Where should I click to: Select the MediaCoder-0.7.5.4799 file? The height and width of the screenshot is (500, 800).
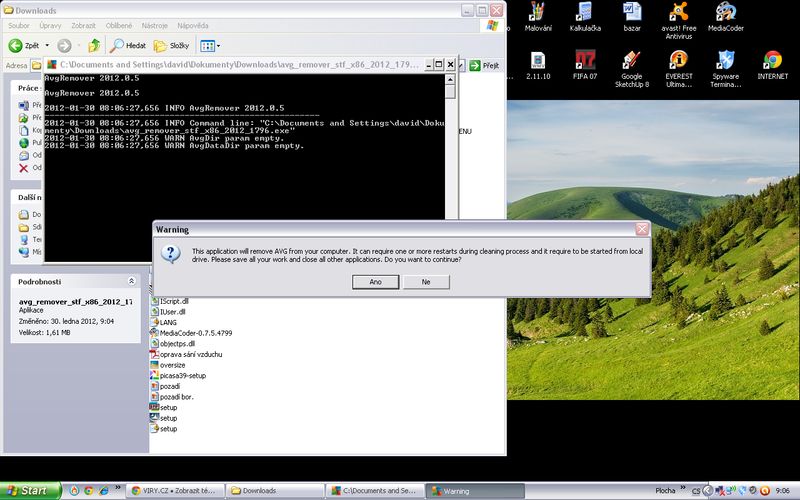[x=191, y=333]
